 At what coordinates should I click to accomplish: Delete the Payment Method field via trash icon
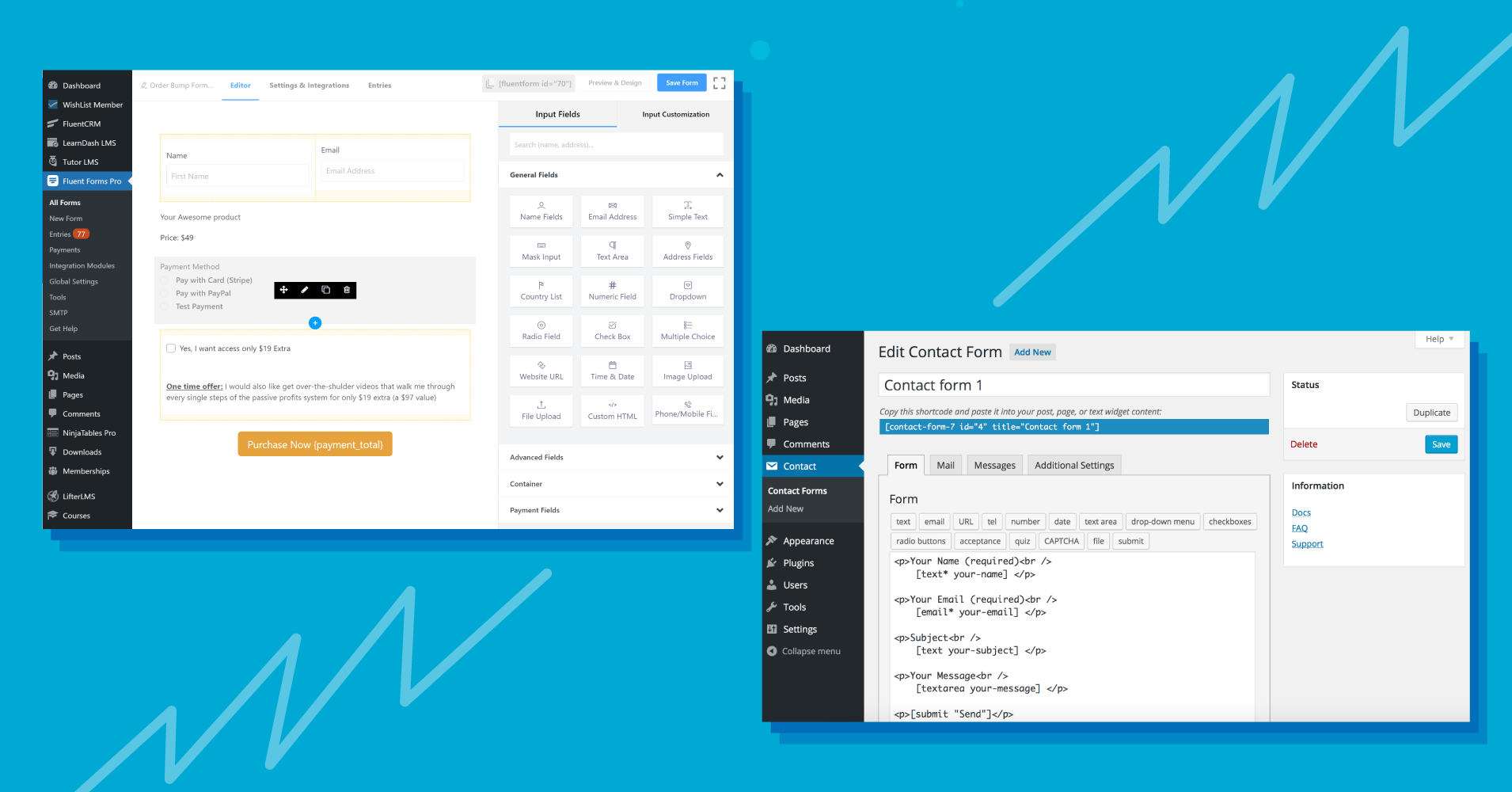click(346, 290)
